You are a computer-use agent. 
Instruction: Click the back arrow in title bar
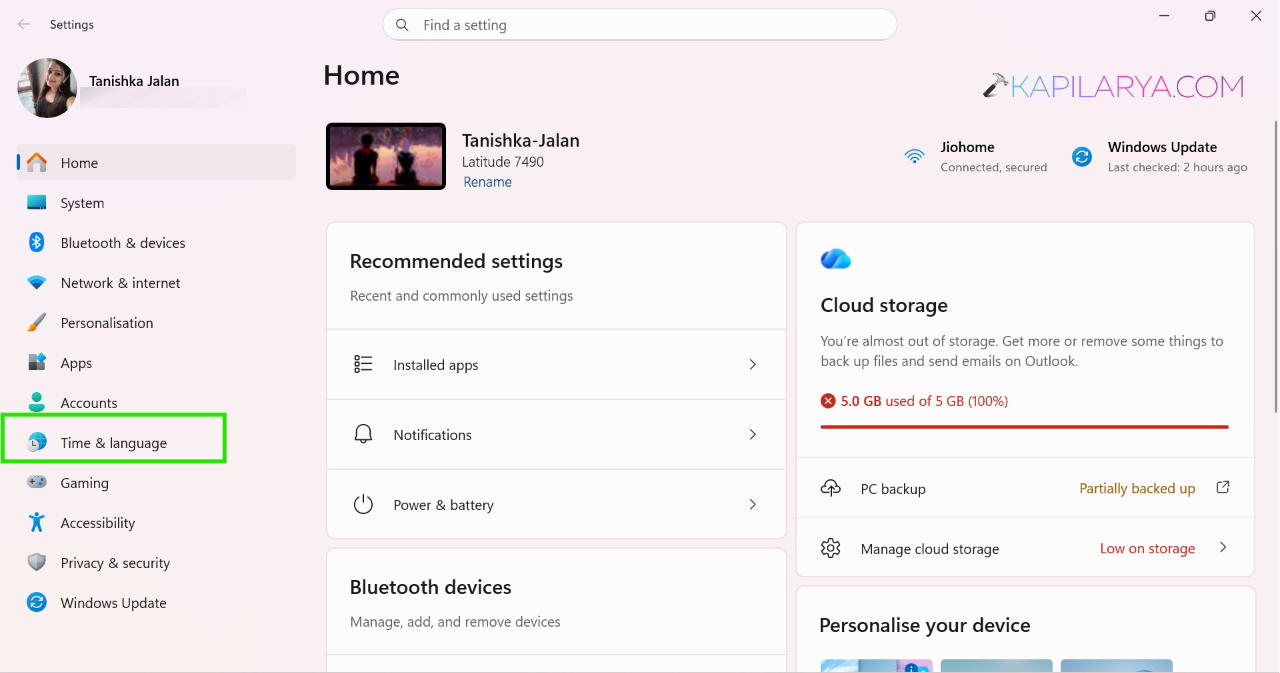pos(24,24)
